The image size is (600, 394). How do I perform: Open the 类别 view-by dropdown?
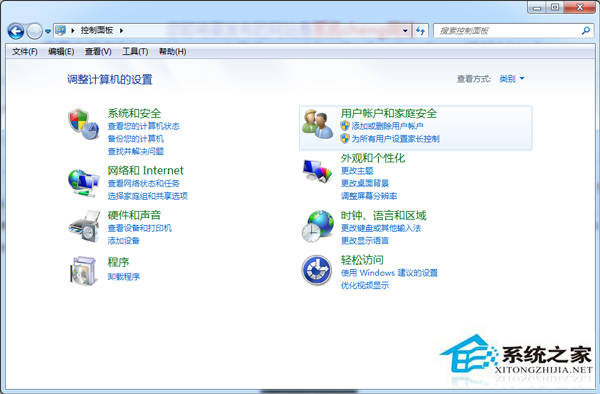(512, 79)
